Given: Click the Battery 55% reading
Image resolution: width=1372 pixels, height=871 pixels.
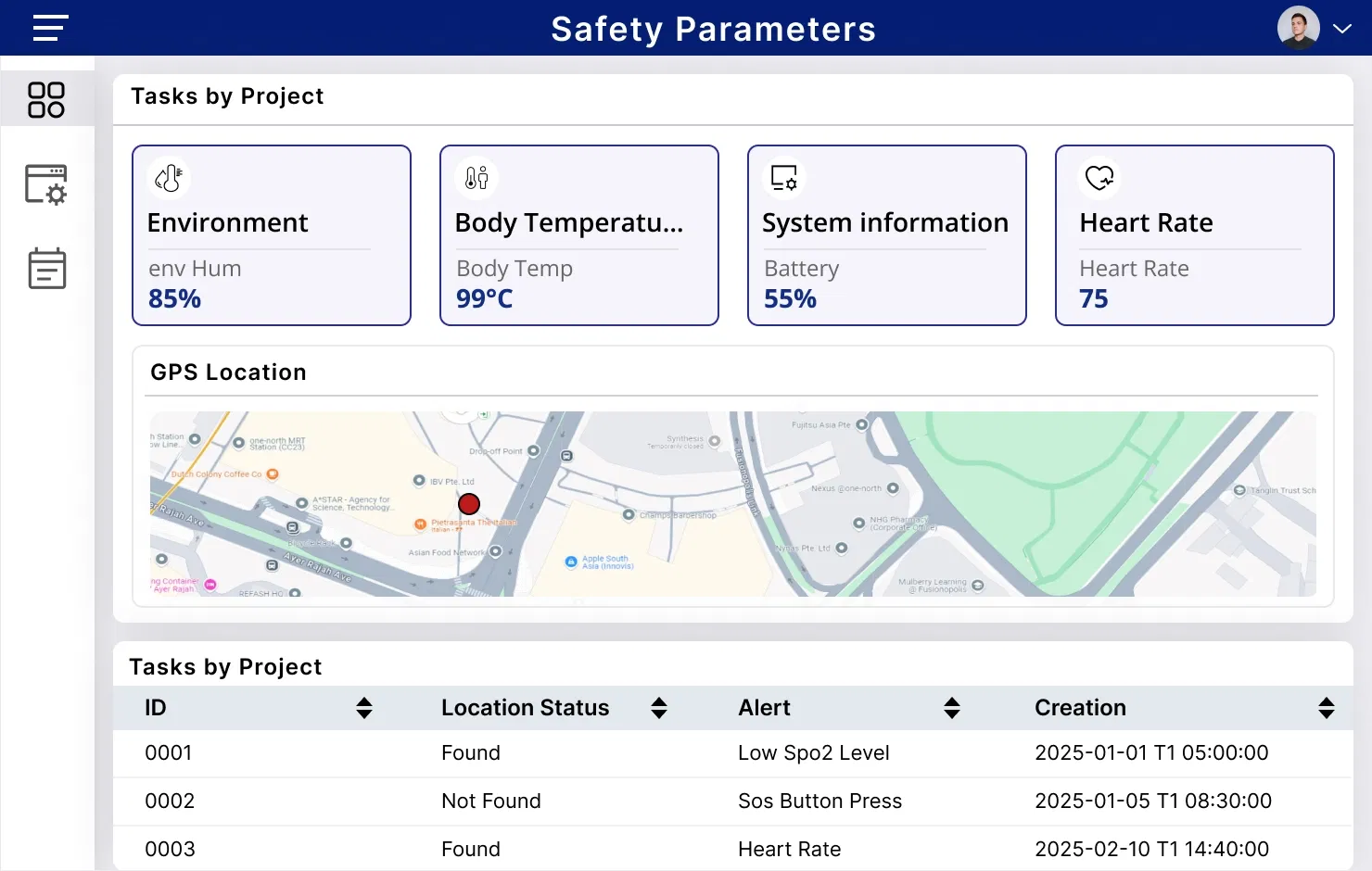Looking at the screenshot, I should [790, 298].
